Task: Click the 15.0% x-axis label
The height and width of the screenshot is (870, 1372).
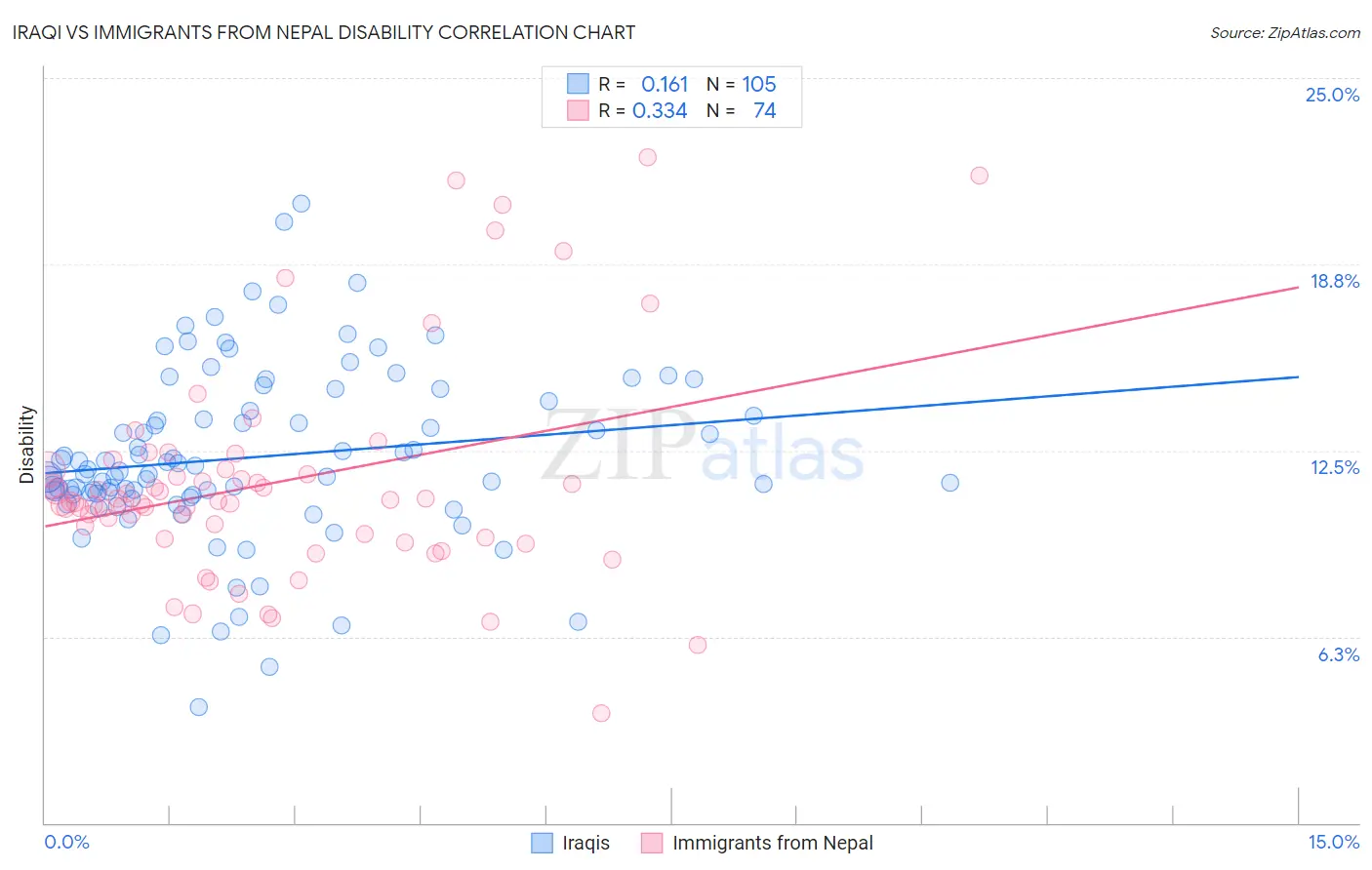Action: (1333, 842)
